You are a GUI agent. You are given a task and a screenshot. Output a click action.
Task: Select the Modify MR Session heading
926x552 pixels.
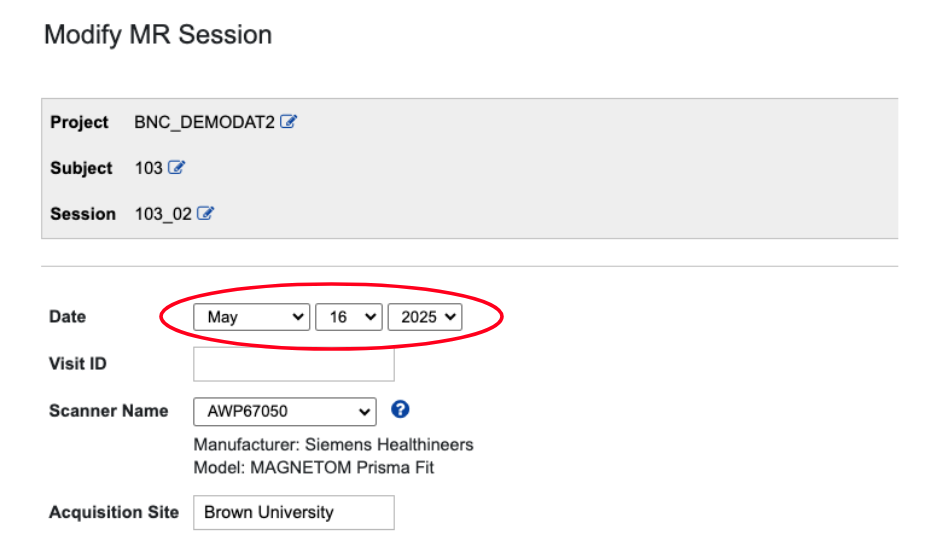pyautogui.click(x=158, y=35)
